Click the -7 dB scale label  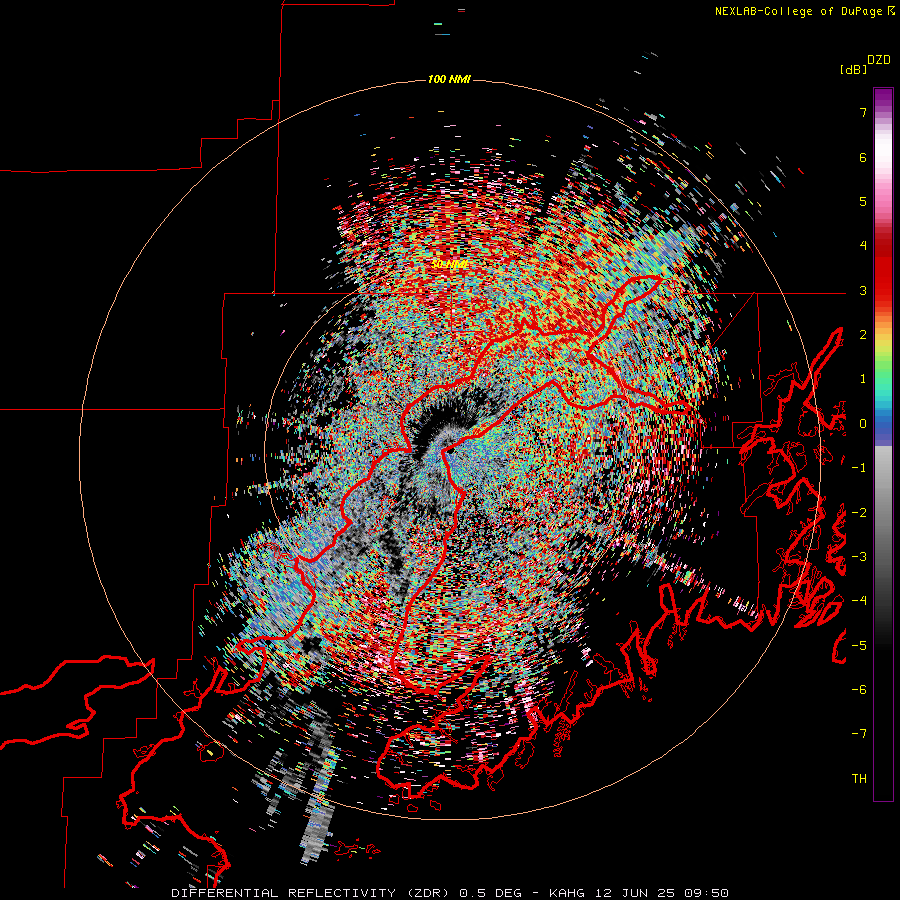tap(859, 734)
